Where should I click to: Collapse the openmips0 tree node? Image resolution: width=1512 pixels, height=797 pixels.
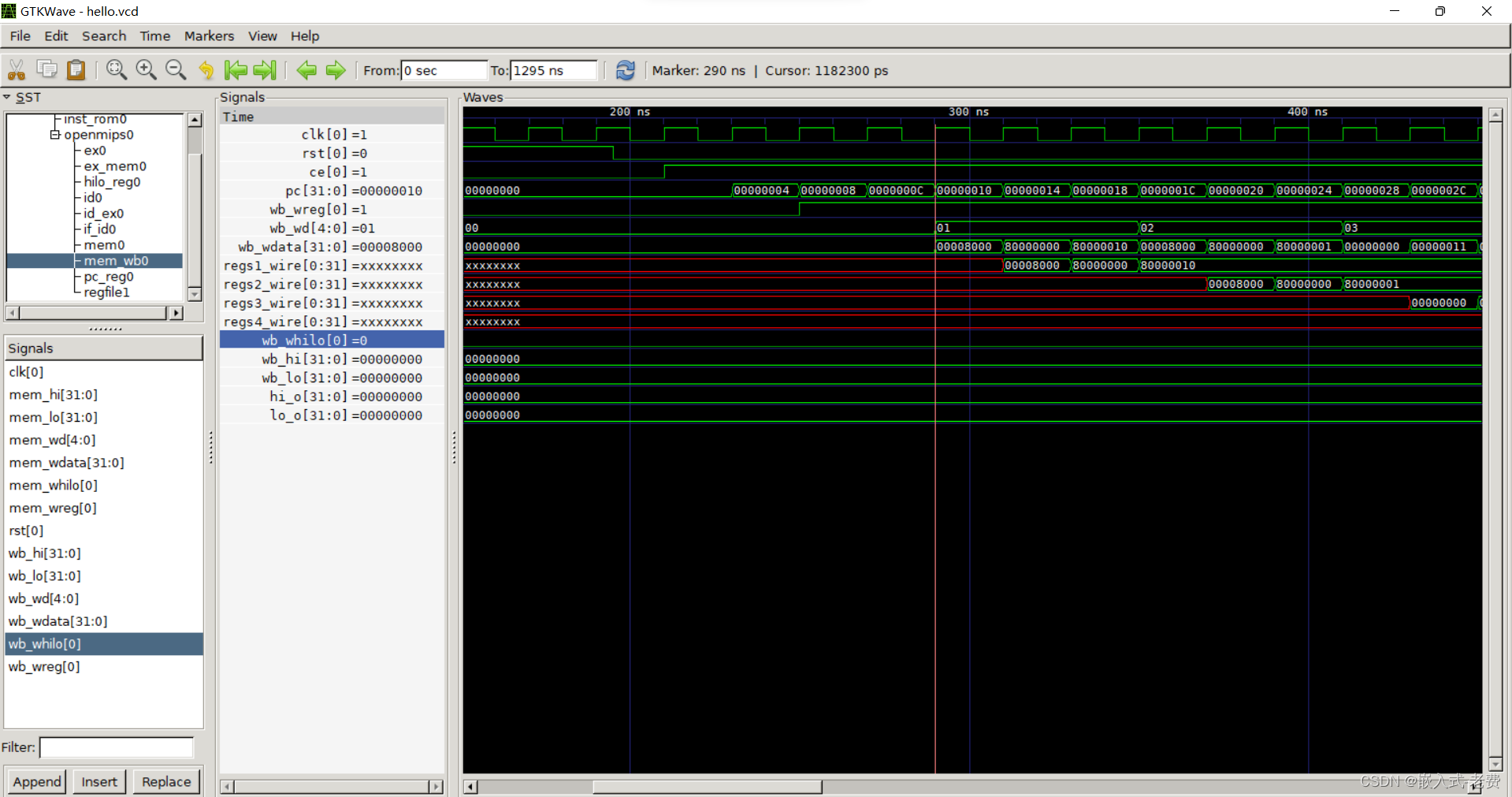click(x=55, y=135)
